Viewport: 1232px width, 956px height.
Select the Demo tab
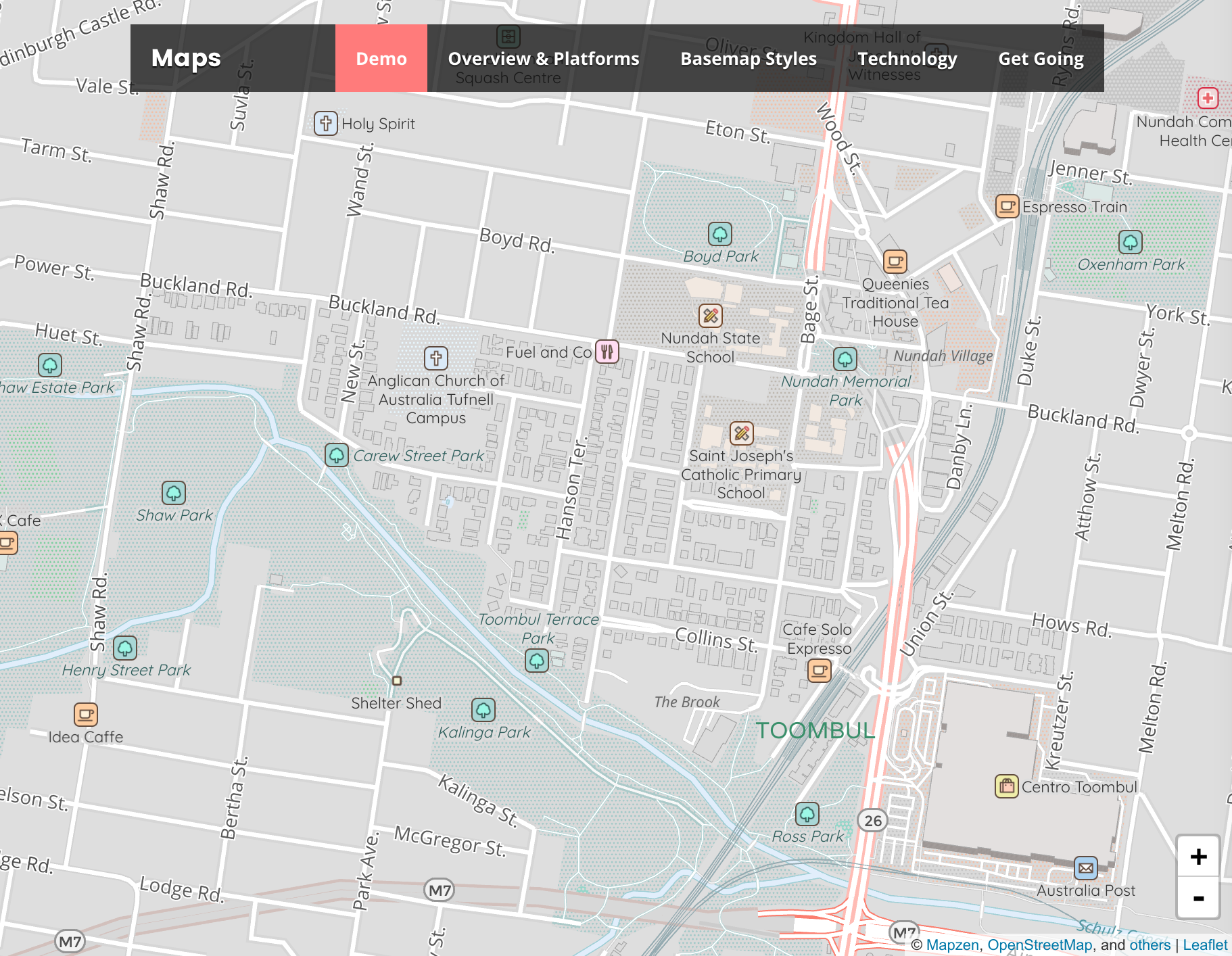381,59
